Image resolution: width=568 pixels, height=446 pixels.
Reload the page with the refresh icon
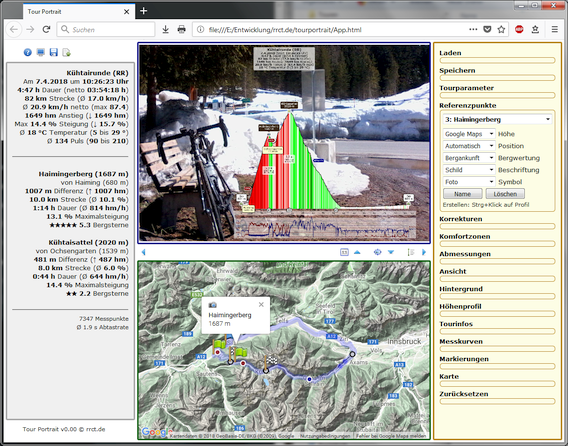(46, 30)
